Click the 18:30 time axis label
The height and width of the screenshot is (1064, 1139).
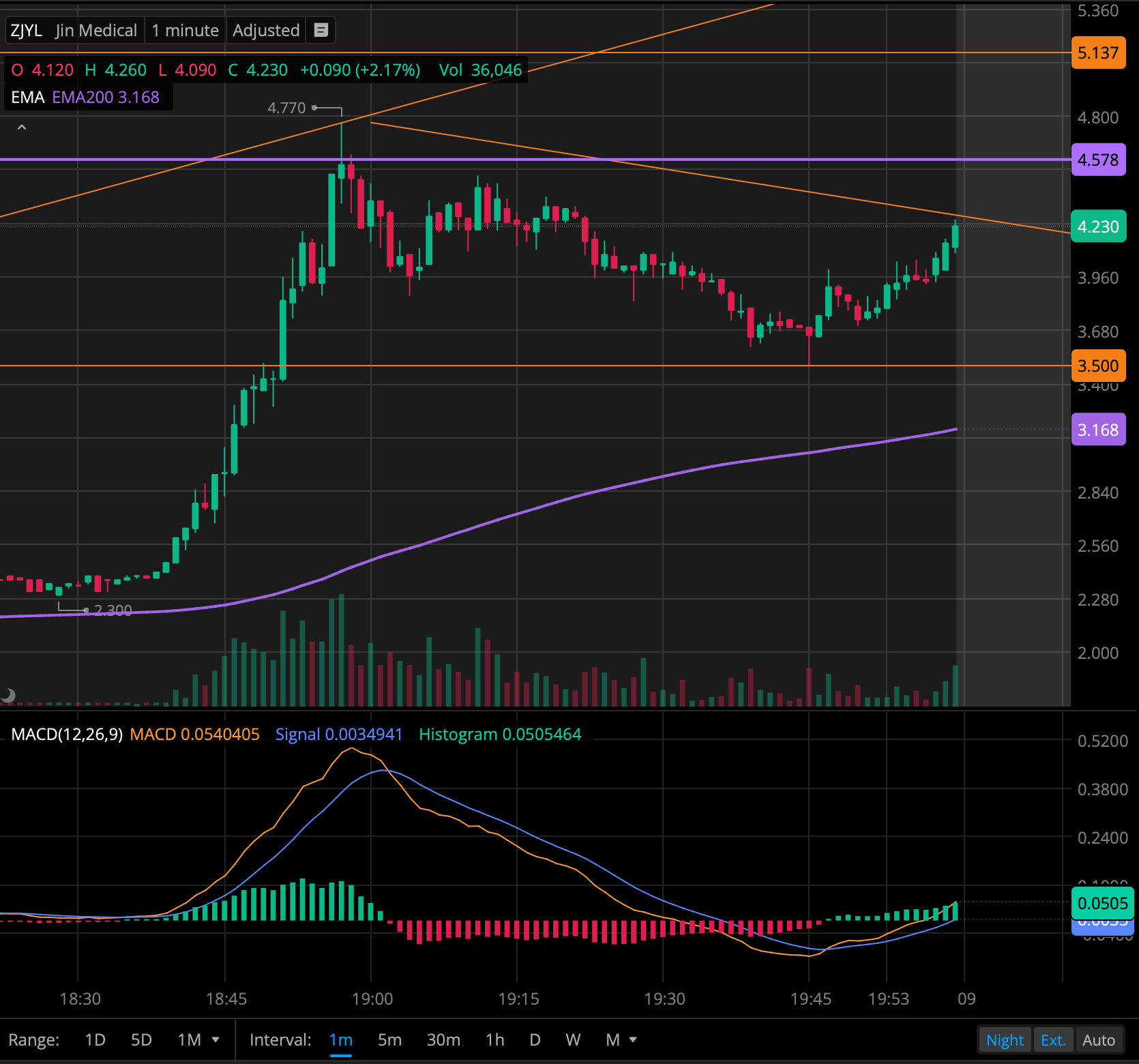[80, 999]
